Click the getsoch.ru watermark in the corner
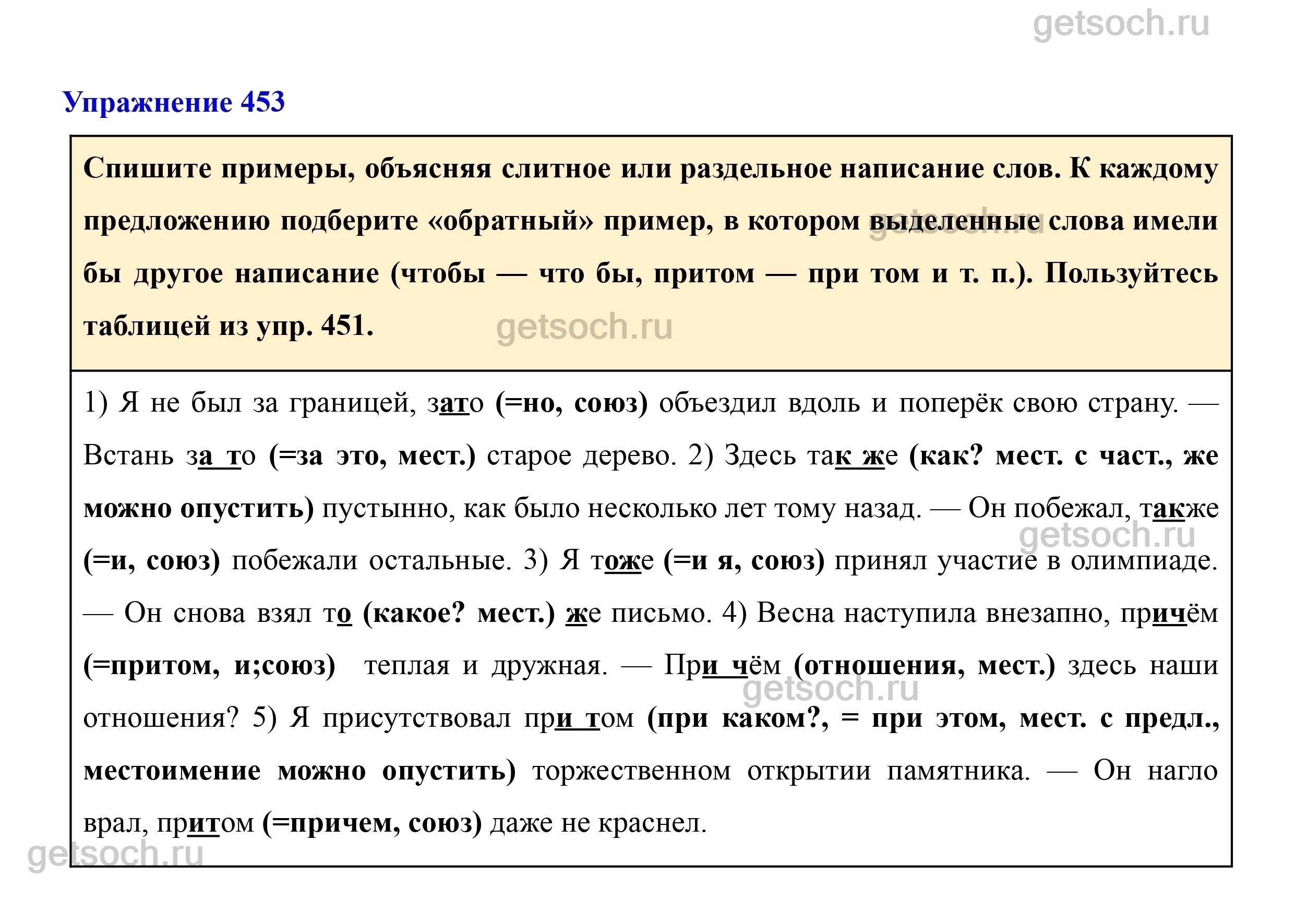 point(115,854)
